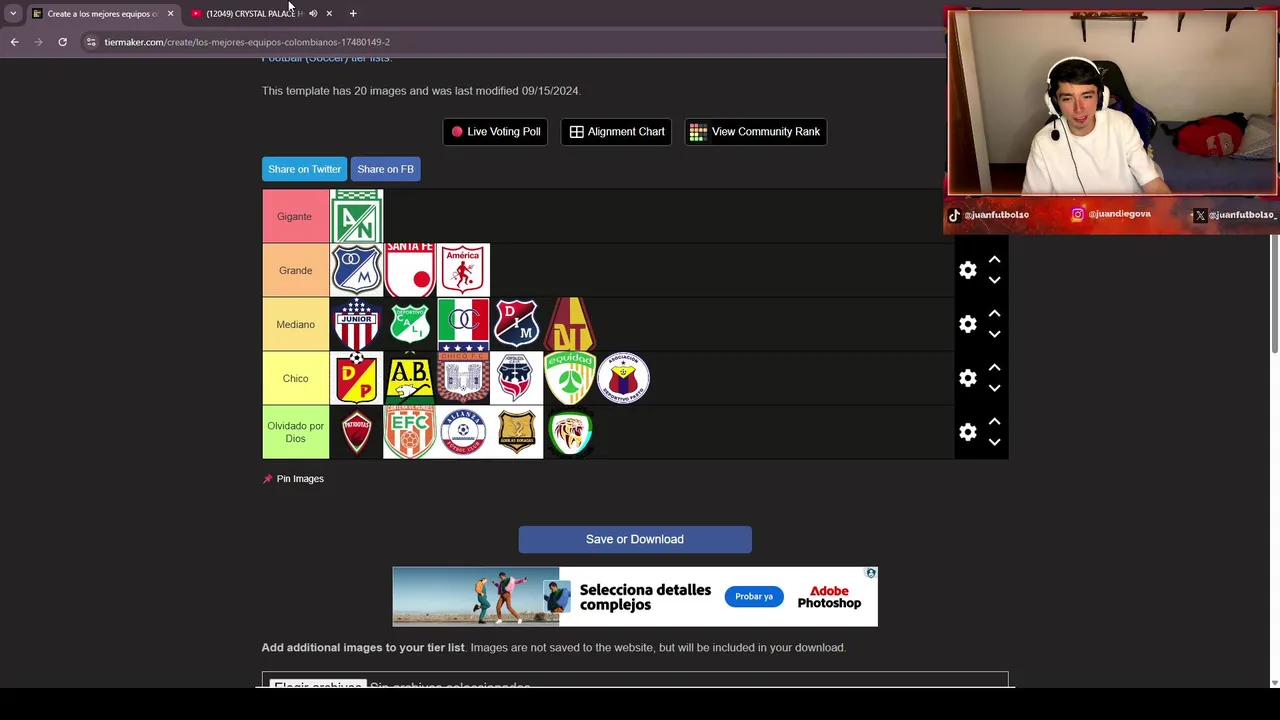Image resolution: width=1280 pixels, height=720 pixels.
Task: Open a new browser tab
Action: [353, 13]
